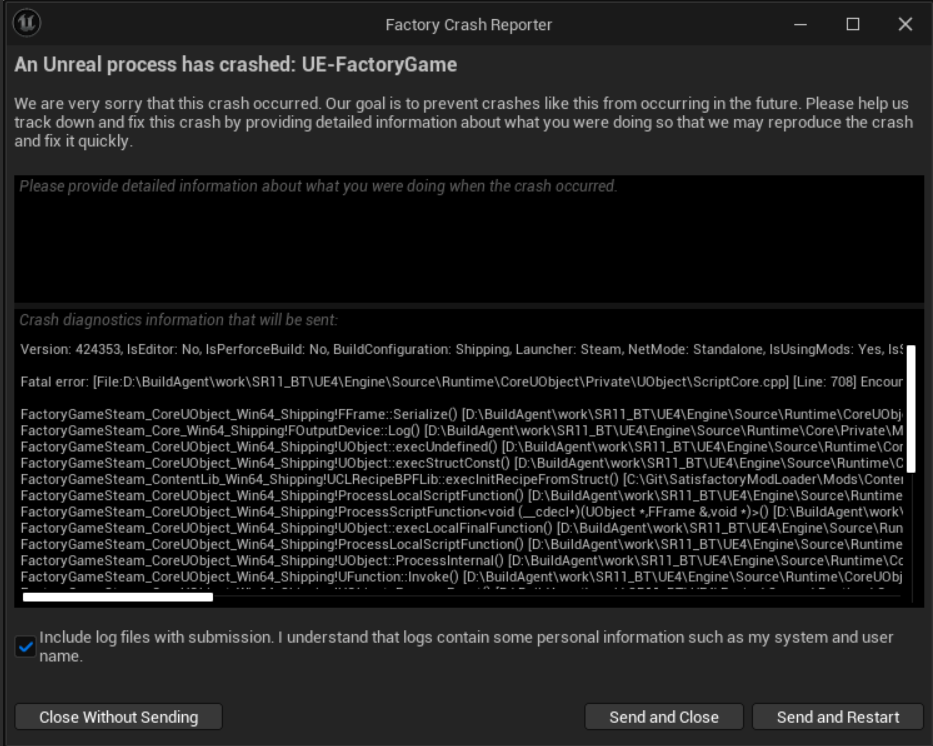Image resolution: width=933 pixels, height=746 pixels.
Task: Click Close Without Sending button
Action: click(x=118, y=717)
